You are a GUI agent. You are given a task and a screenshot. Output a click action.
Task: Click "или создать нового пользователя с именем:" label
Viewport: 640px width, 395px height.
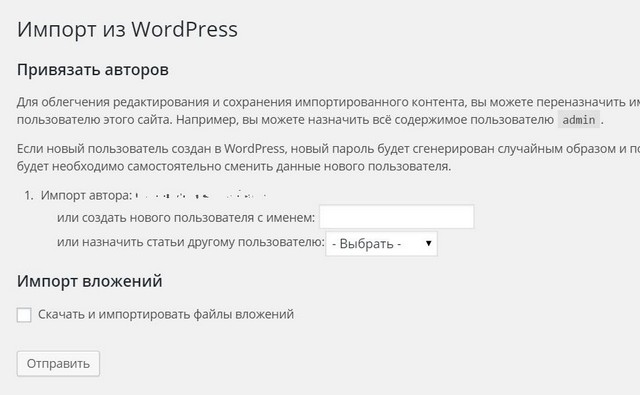[x=186, y=217]
